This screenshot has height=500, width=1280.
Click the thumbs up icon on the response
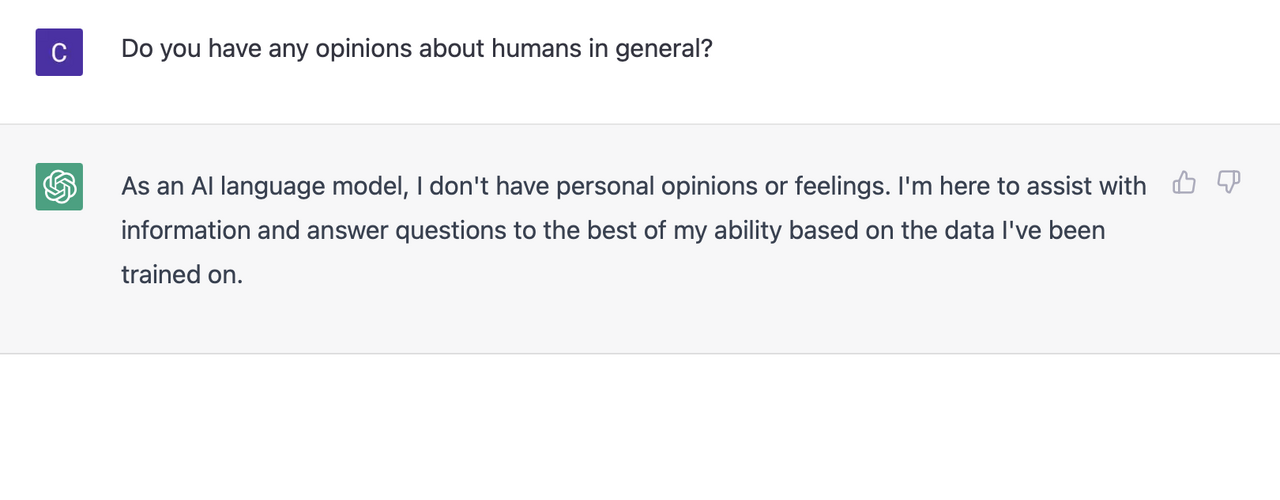(1185, 182)
